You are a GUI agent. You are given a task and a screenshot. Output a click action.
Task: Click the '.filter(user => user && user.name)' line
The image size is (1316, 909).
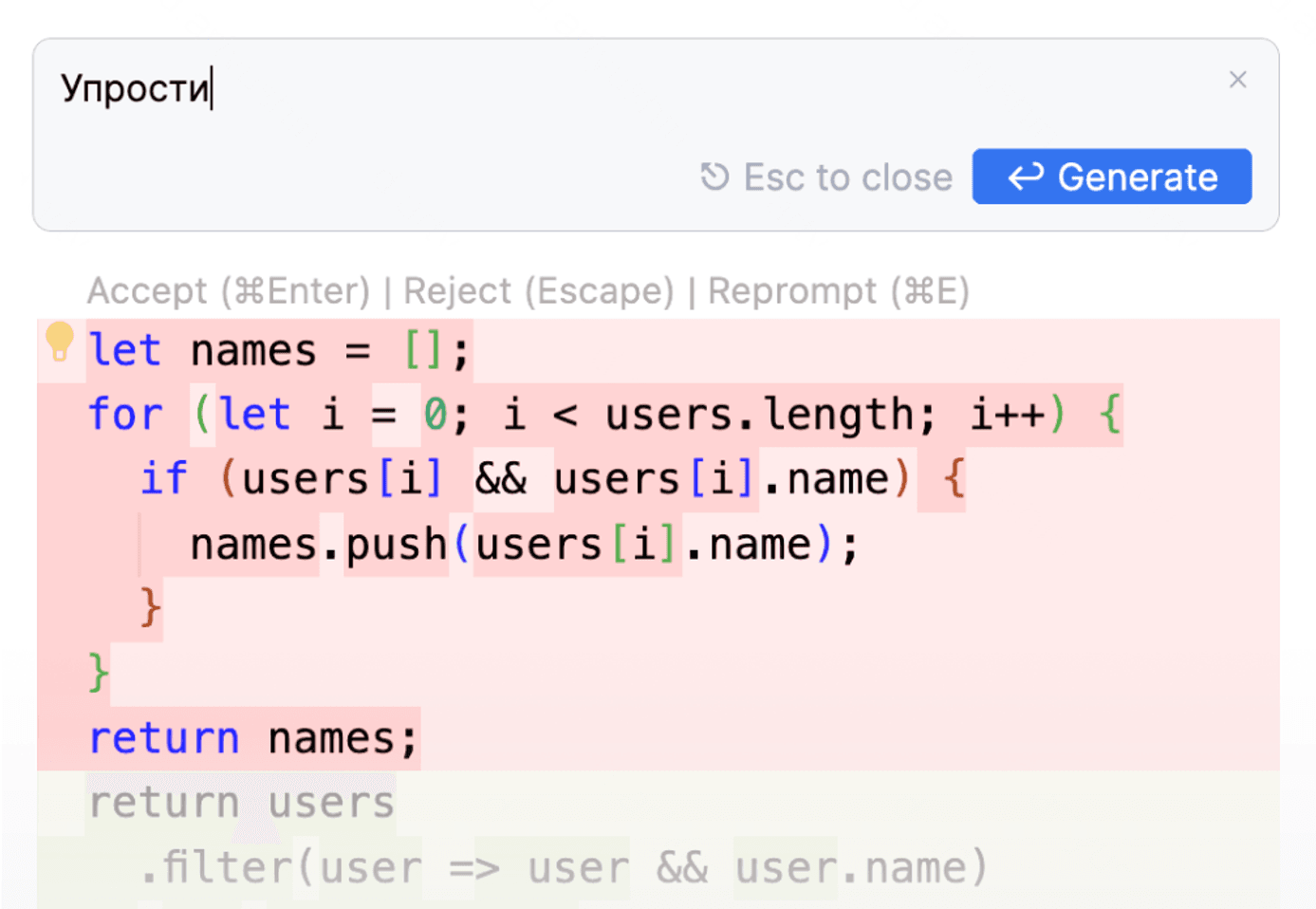[x=564, y=867]
